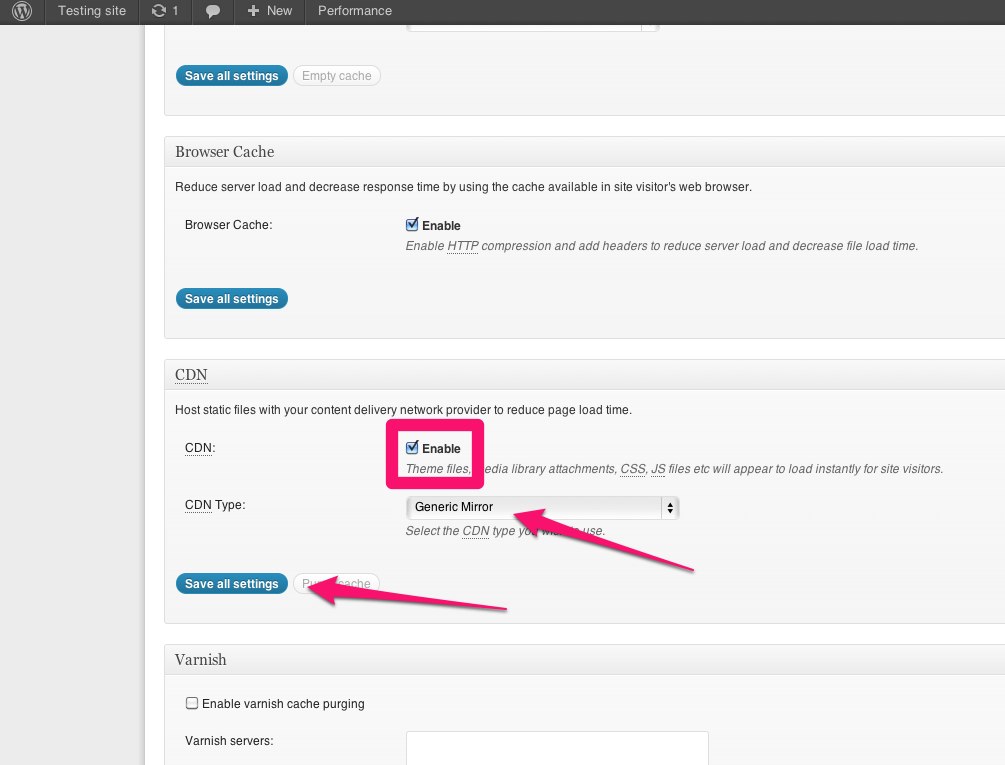Disable the Browser Cache Enable checkbox
The height and width of the screenshot is (765, 1005).
pyautogui.click(x=412, y=225)
